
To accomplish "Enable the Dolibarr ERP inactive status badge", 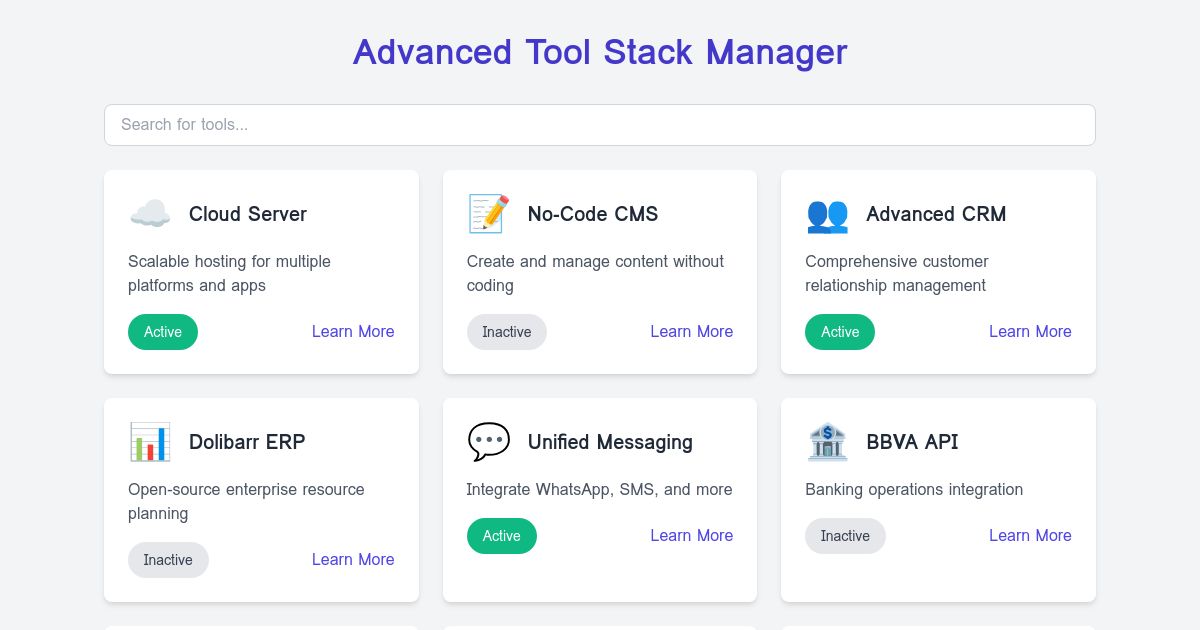I will click(168, 560).
